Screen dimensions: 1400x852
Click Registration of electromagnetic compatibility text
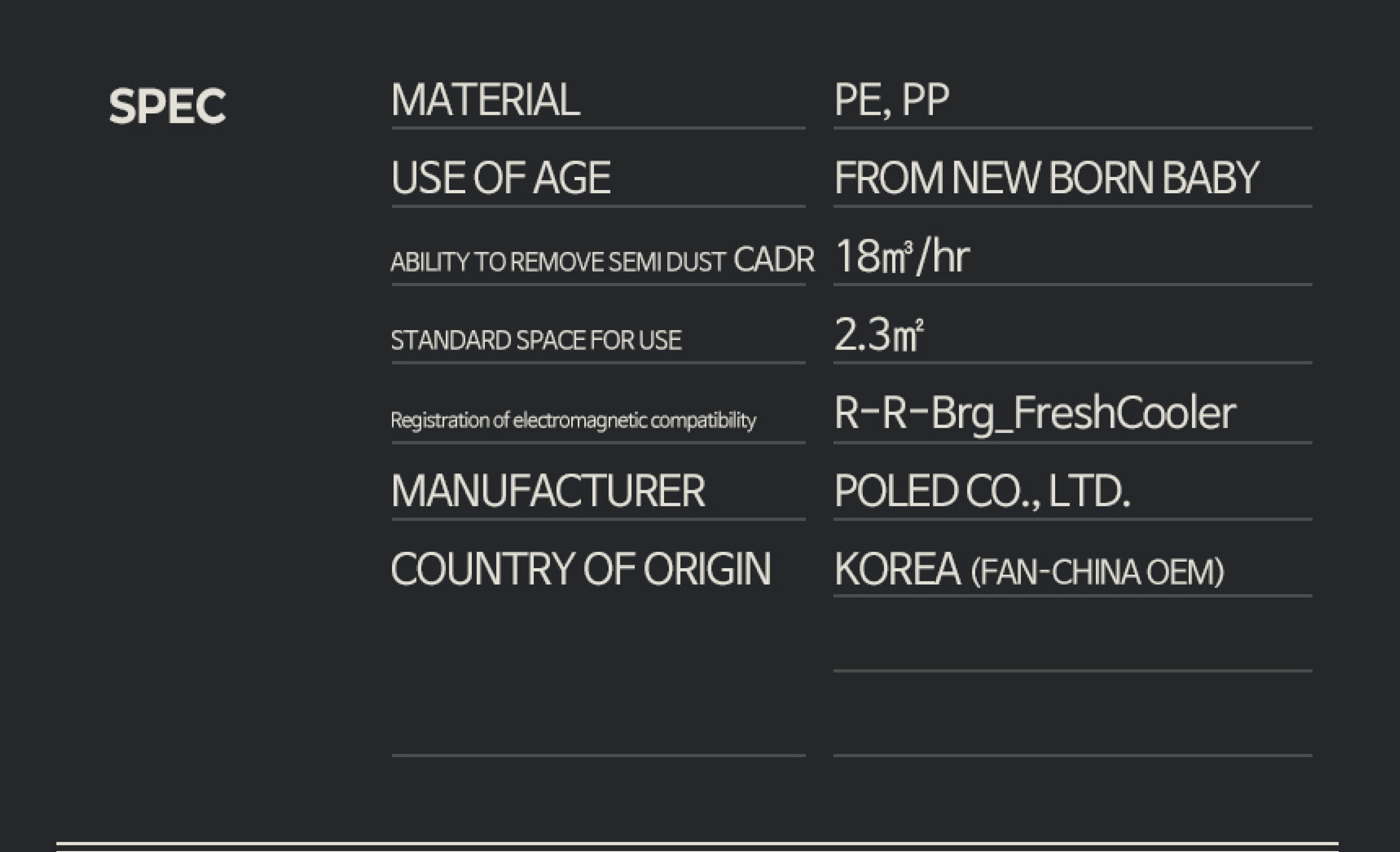[573, 421]
